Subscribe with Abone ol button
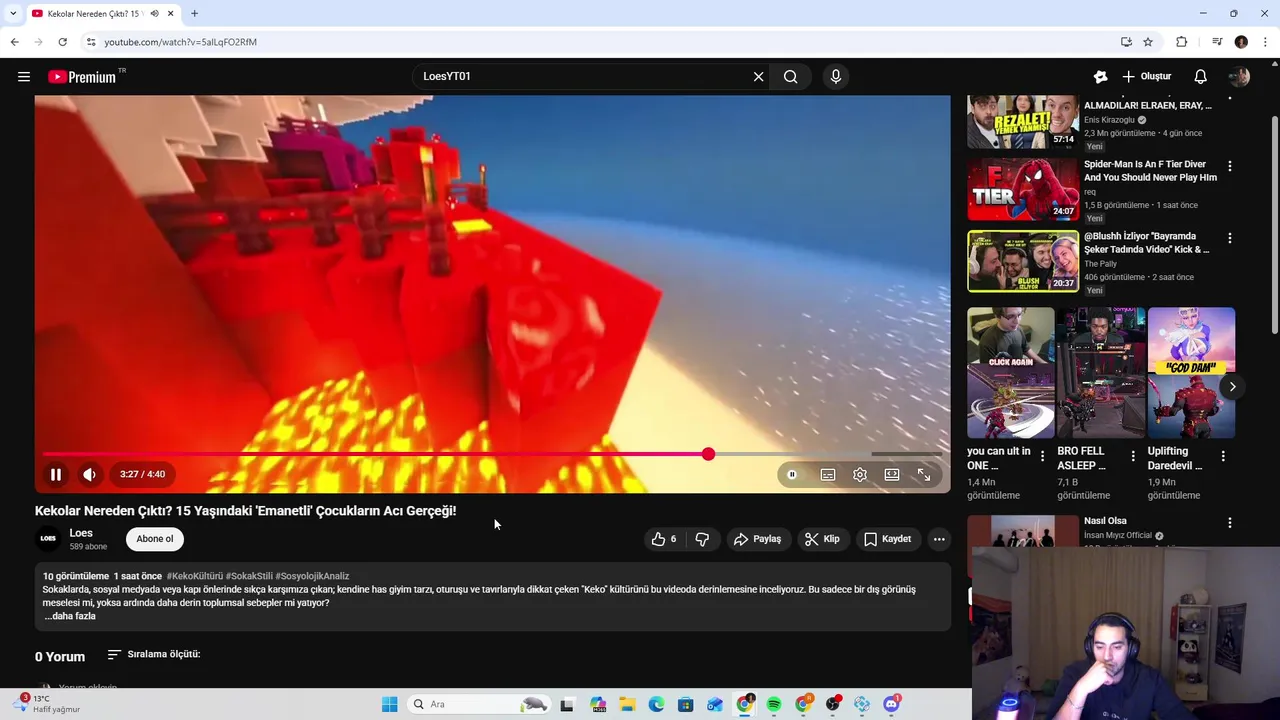 pyautogui.click(x=155, y=539)
